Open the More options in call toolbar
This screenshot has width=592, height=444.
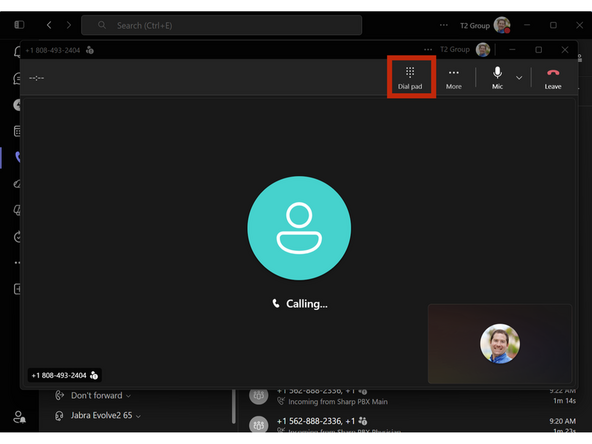click(x=453, y=78)
